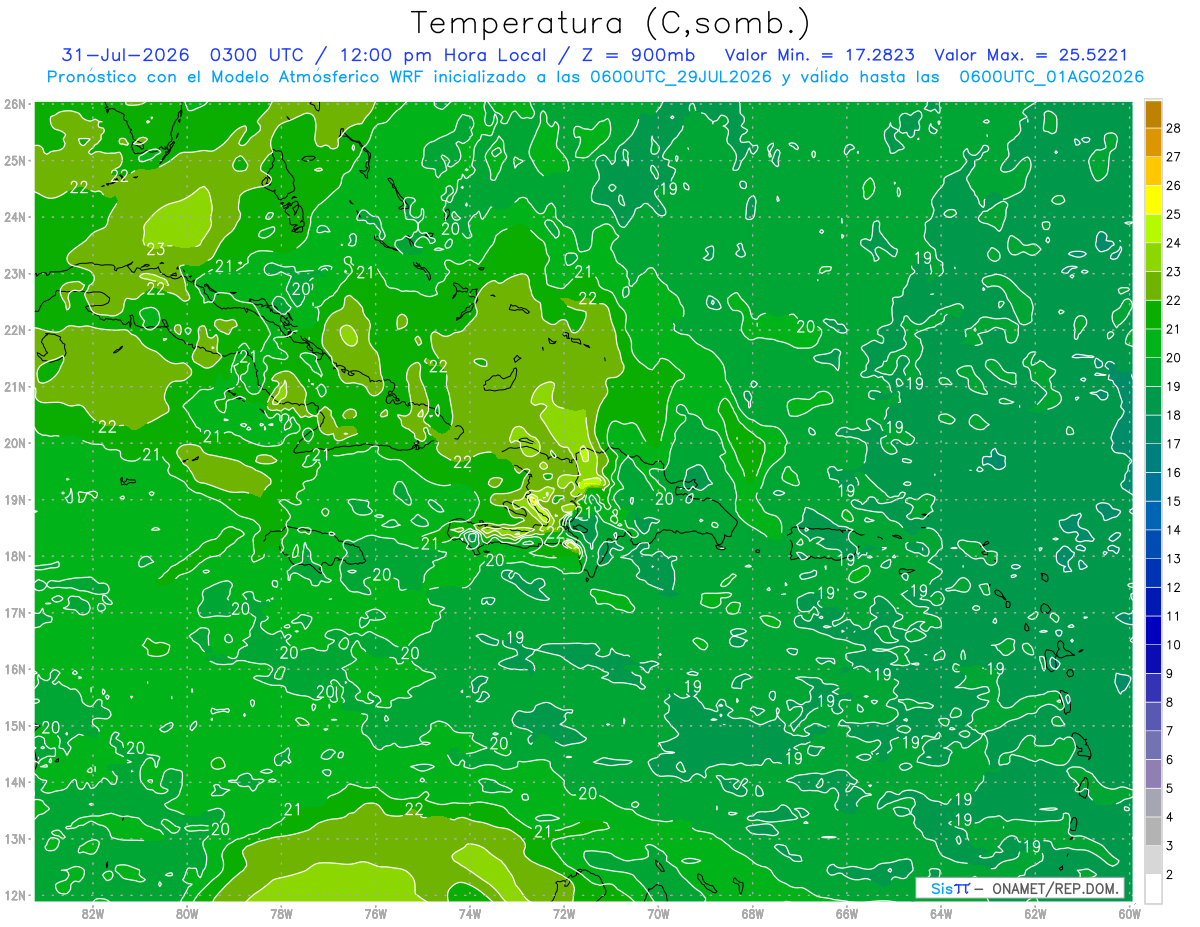Click the purple swatch between 5 and 6

[x=1153, y=774]
